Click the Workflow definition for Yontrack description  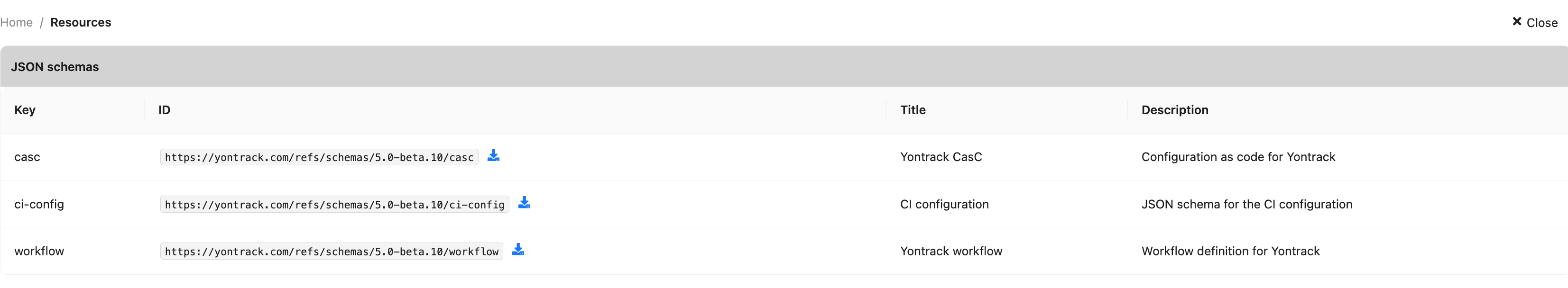click(1230, 251)
